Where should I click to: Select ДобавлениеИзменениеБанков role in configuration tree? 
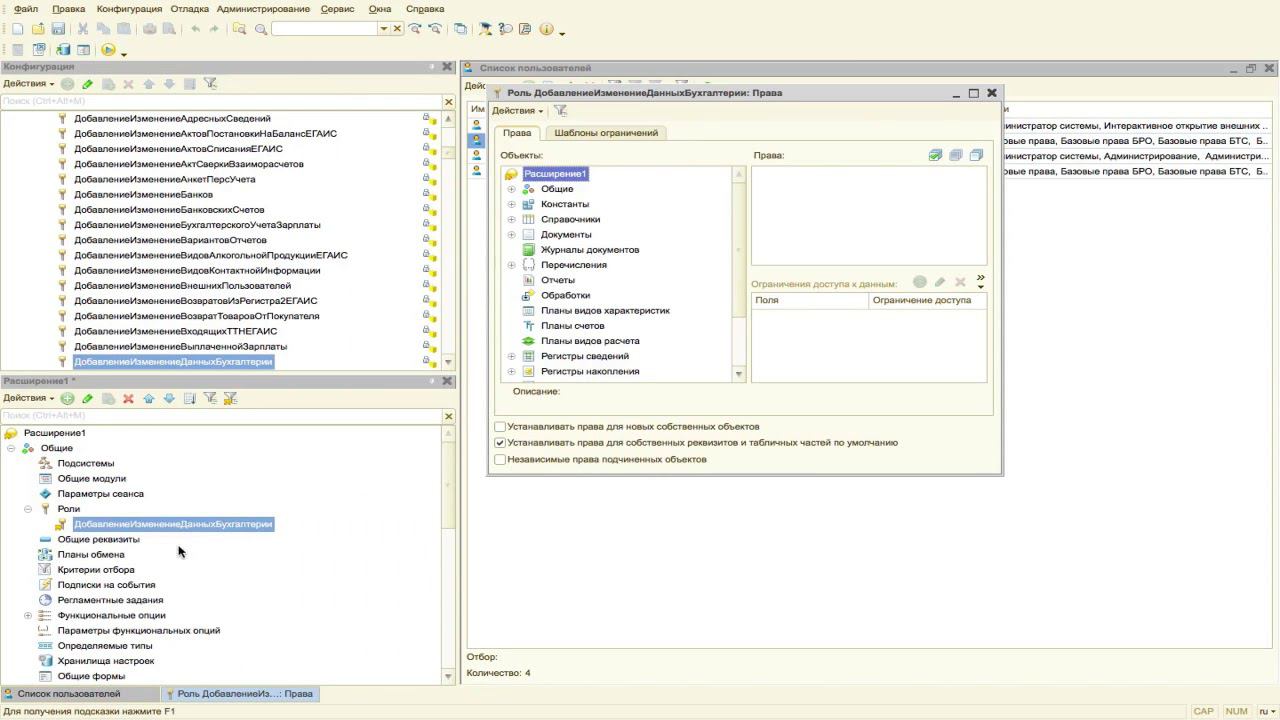(x=143, y=195)
